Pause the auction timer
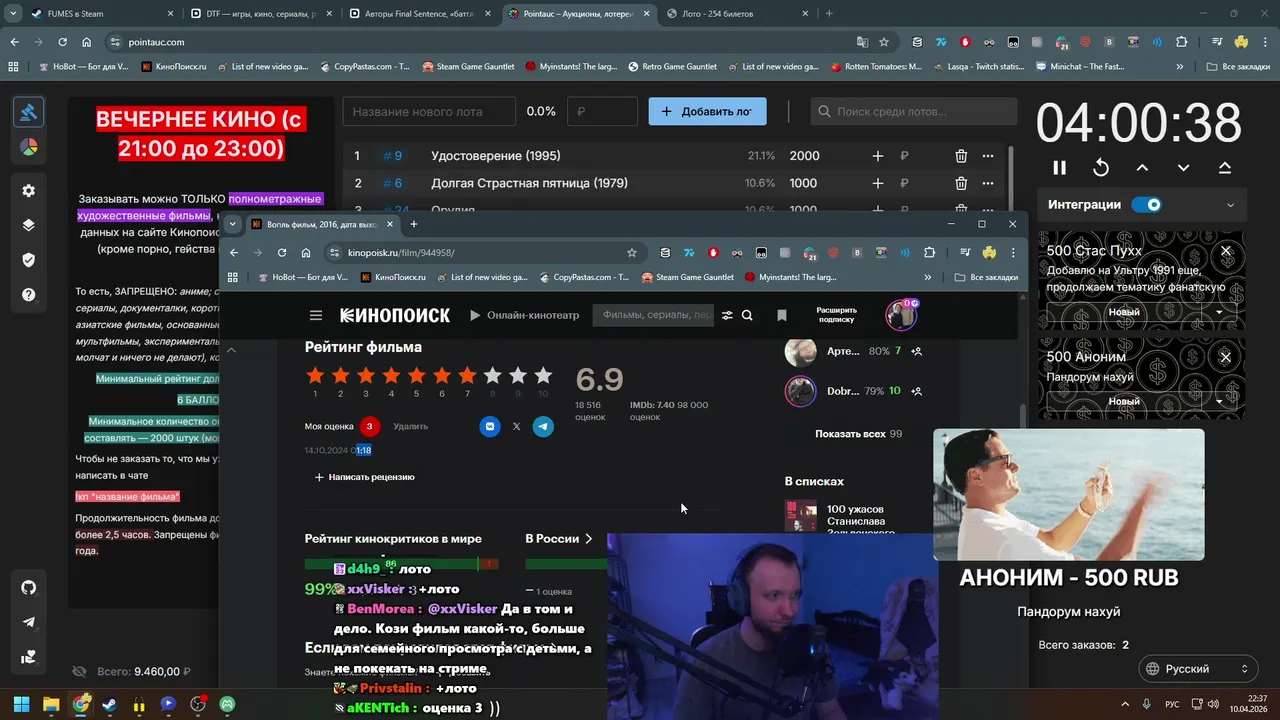The image size is (1280, 720). (1060, 168)
